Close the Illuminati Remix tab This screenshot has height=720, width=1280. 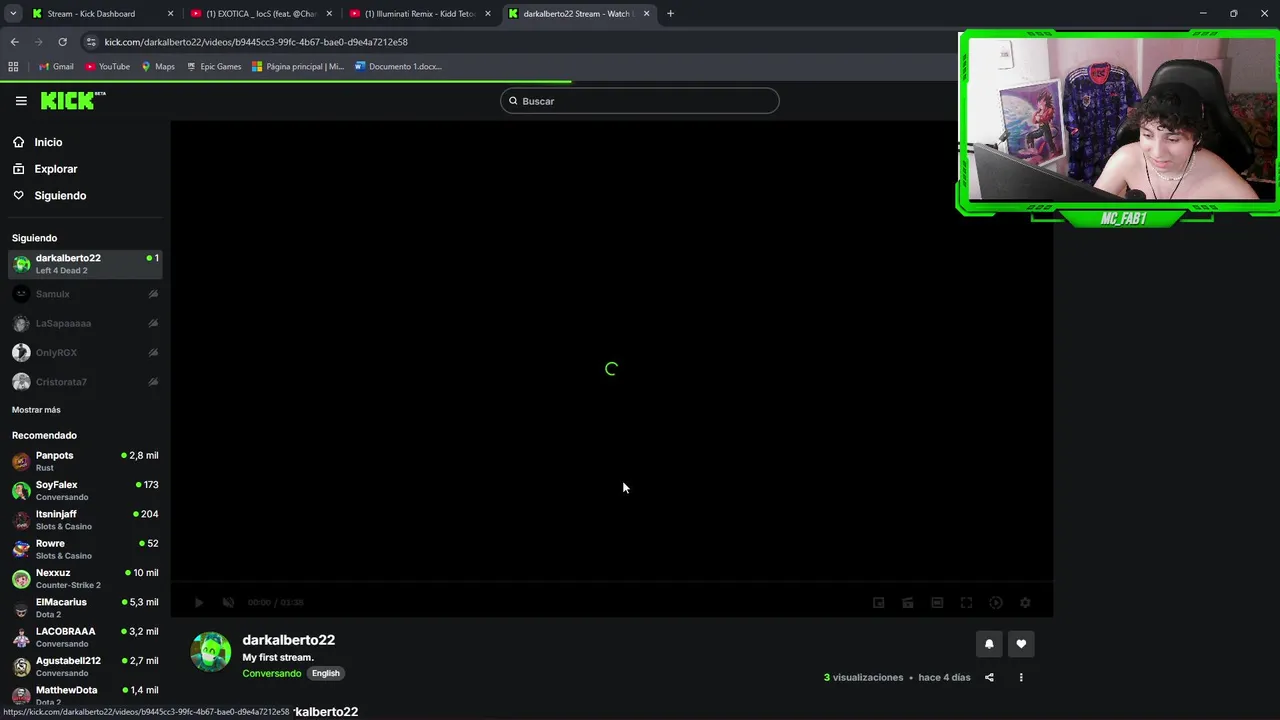[488, 14]
